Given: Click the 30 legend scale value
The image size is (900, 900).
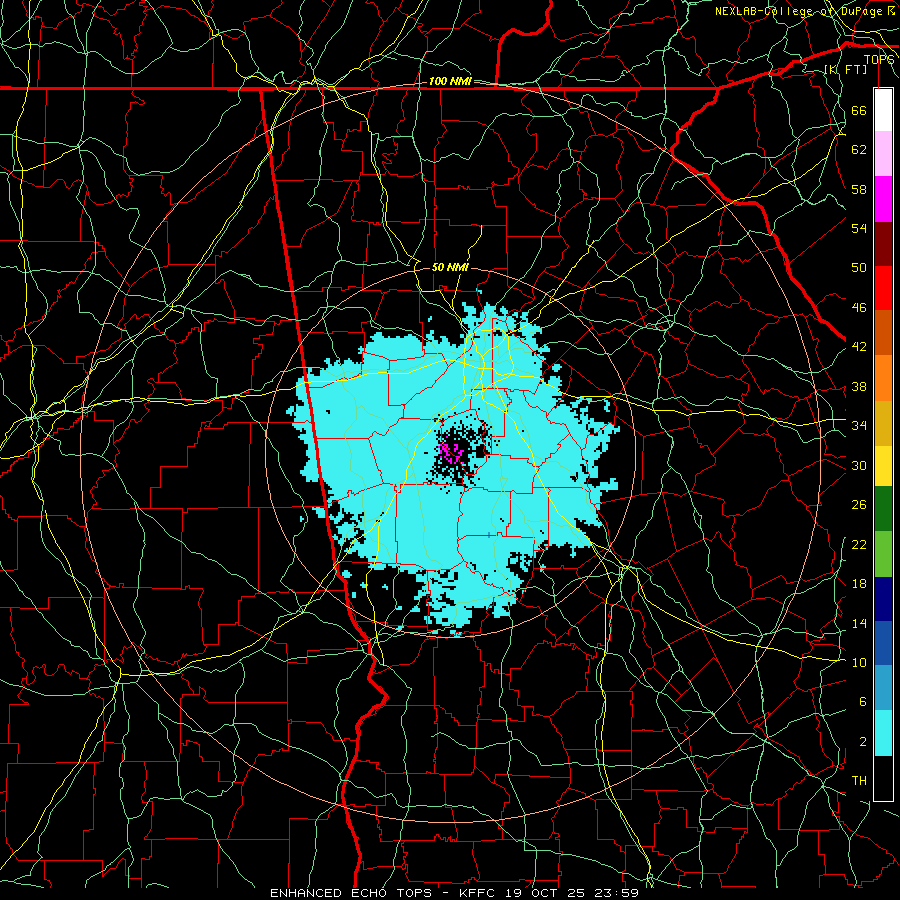Looking at the screenshot, I should click(859, 465).
